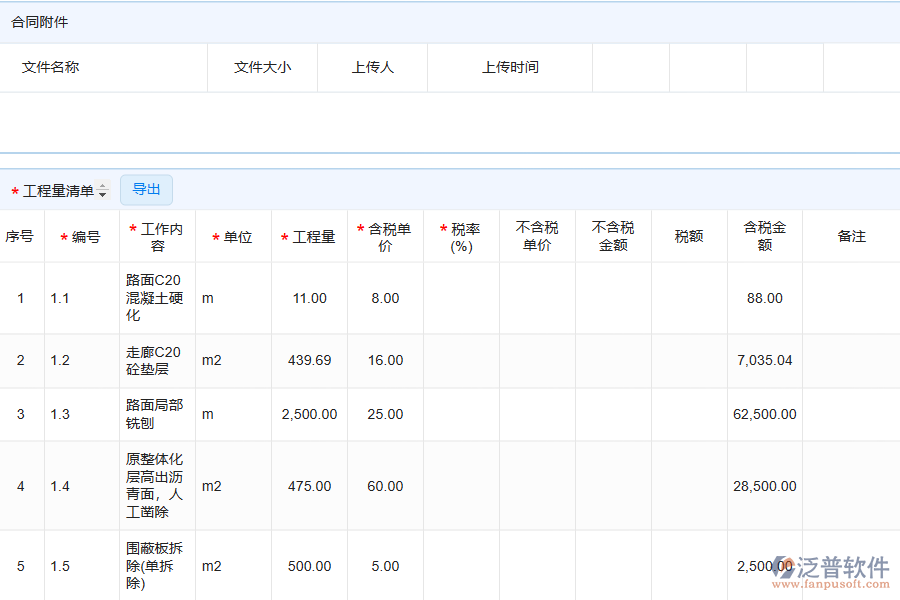This screenshot has height=600, width=900.
Task: Click the 上传时间 column header
Action: click(x=510, y=67)
